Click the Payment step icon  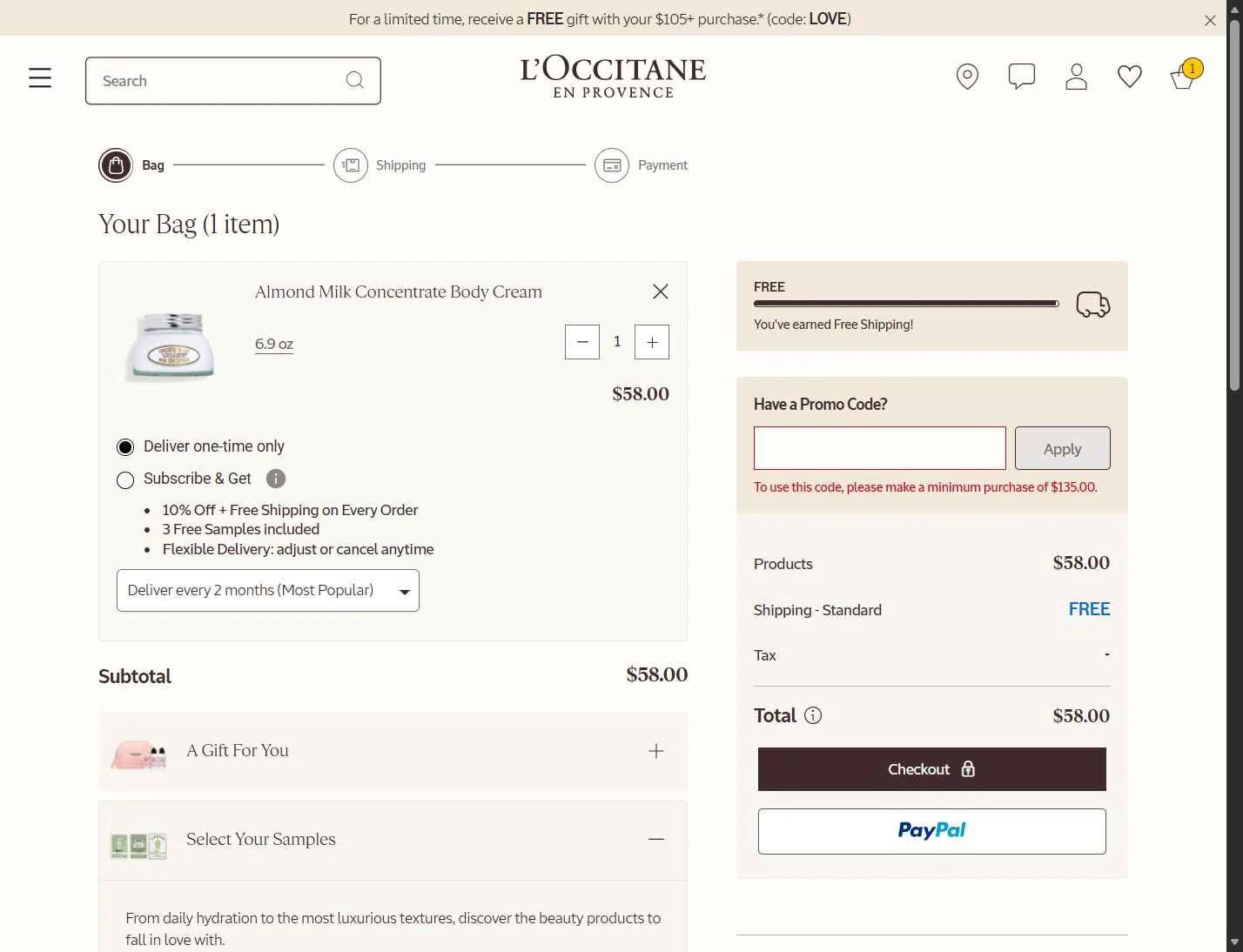coord(612,165)
